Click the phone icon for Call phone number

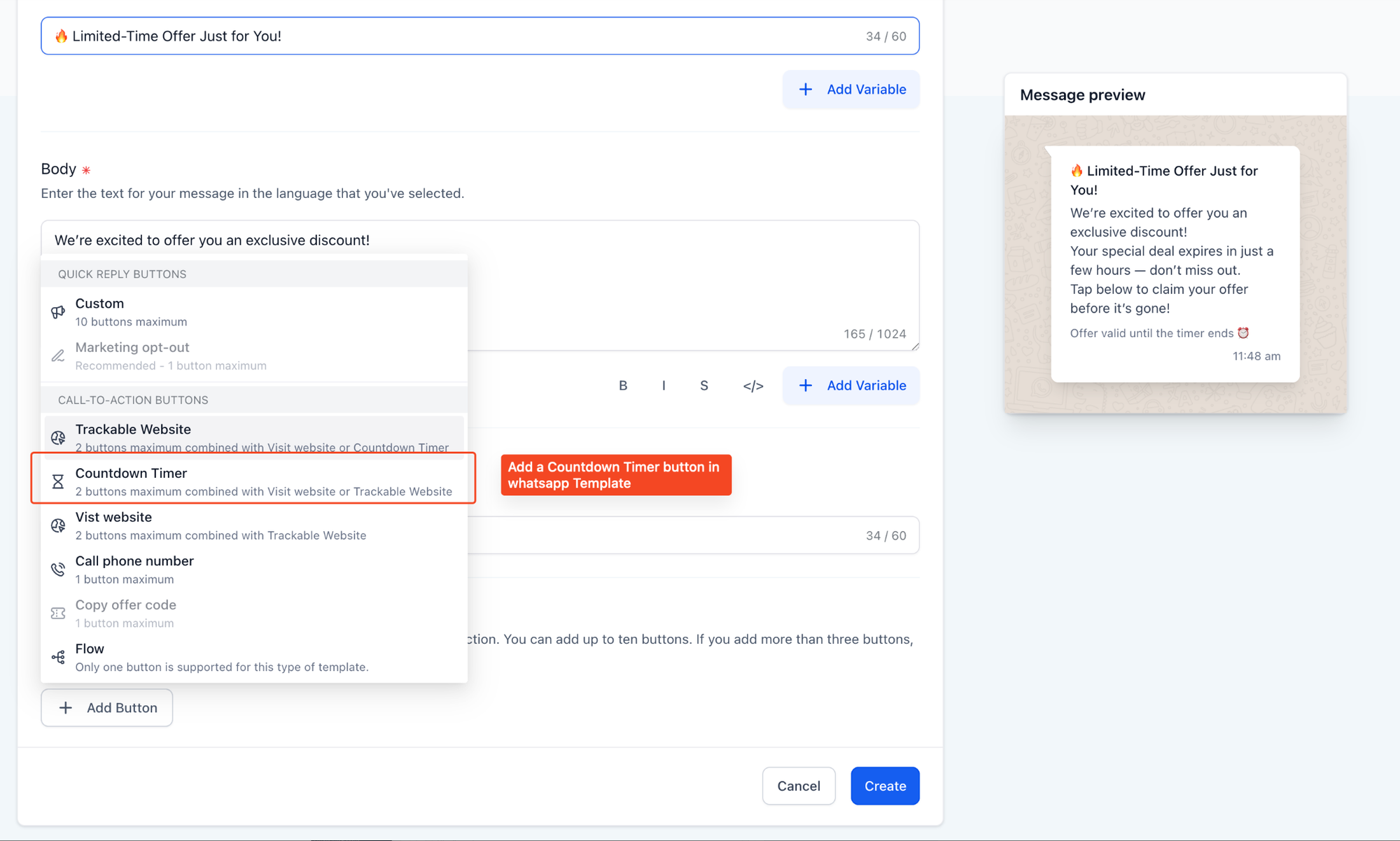[58, 570]
